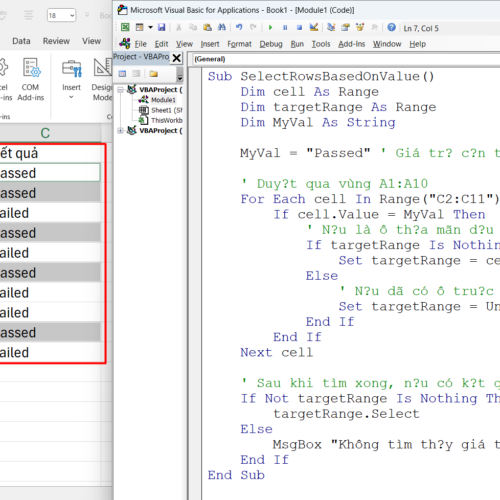Stop the macro with the Reset icon
Image resolution: width=500 pixels, height=500 pixels.
[299, 27]
